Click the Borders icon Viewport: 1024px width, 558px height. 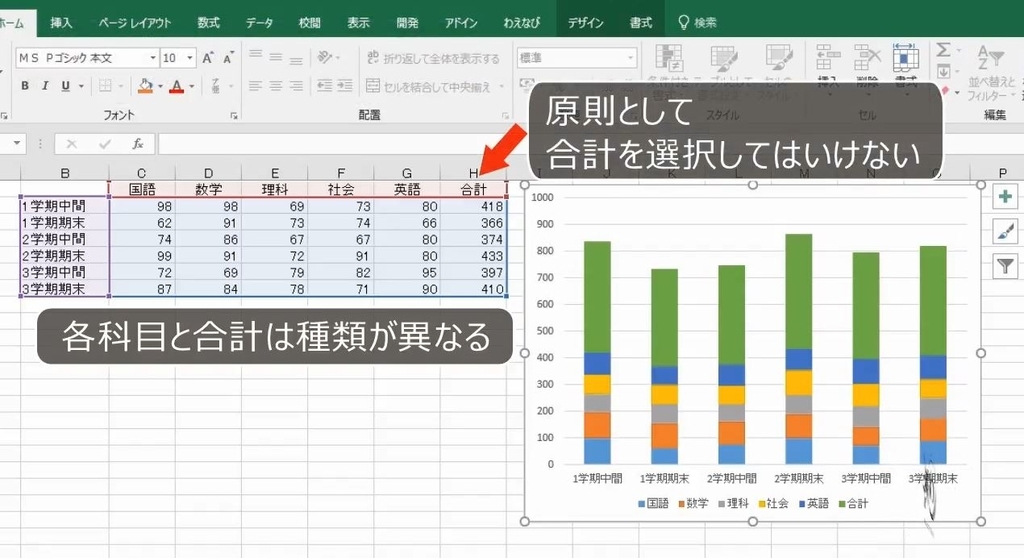tap(105, 86)
